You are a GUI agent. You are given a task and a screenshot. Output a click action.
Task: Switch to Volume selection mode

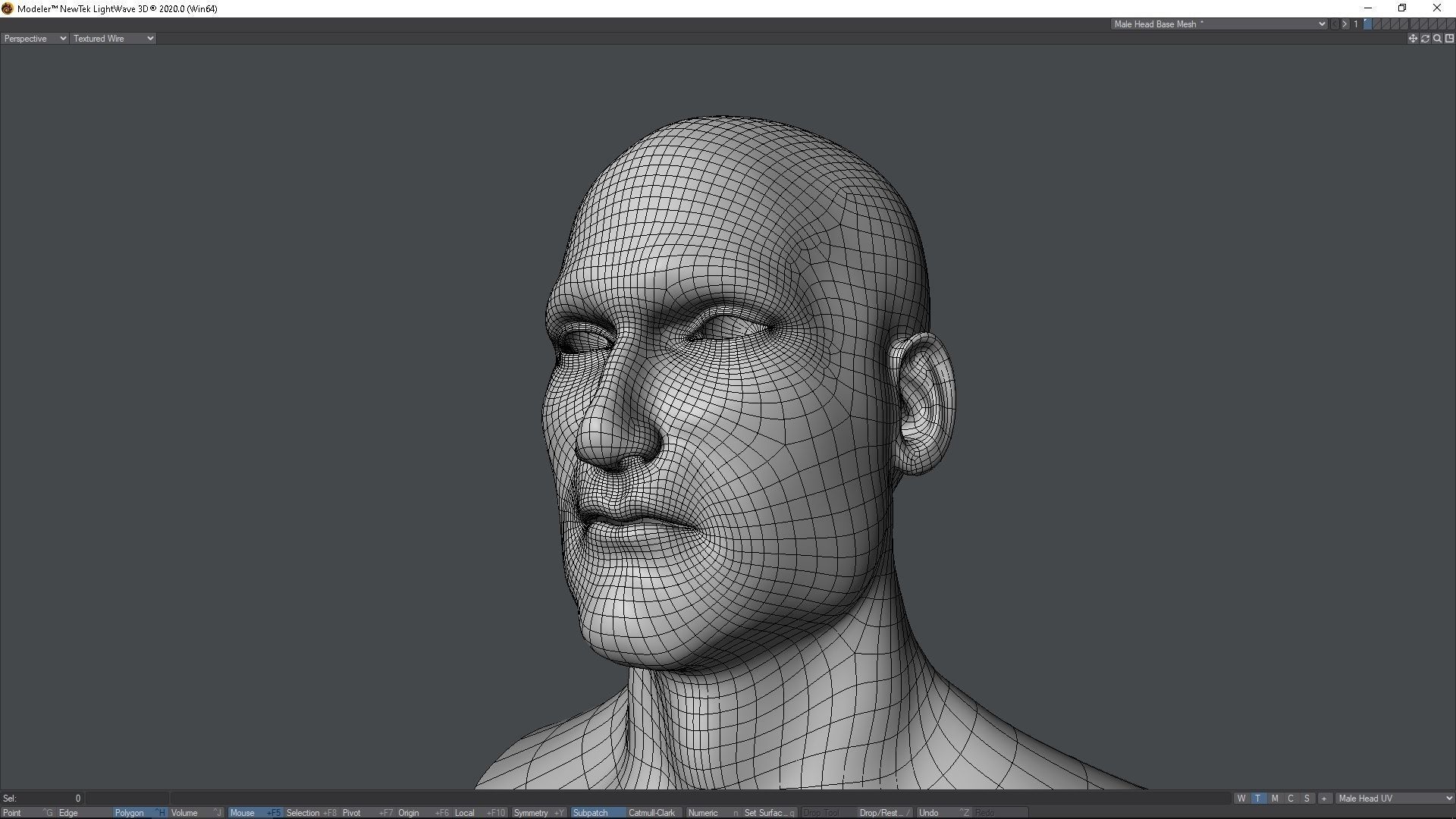(196, 813)
